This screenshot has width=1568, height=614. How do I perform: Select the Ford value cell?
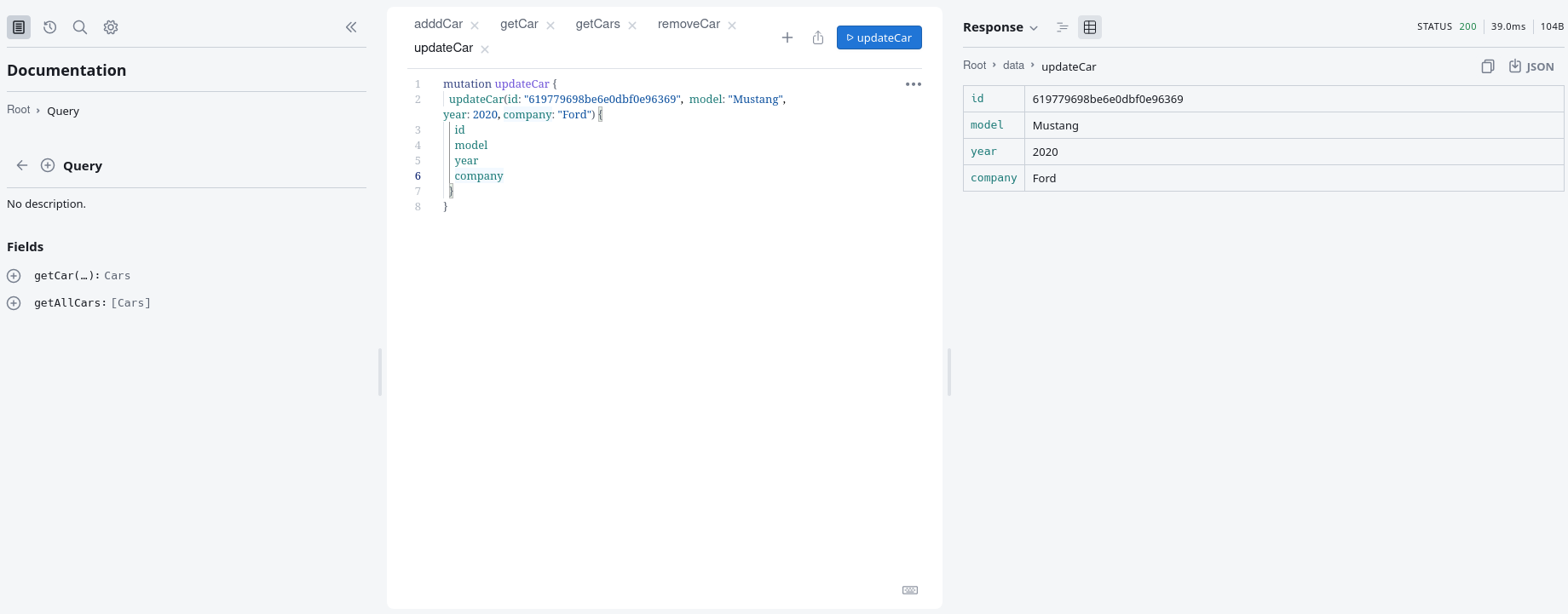[x=1294, y=178]
